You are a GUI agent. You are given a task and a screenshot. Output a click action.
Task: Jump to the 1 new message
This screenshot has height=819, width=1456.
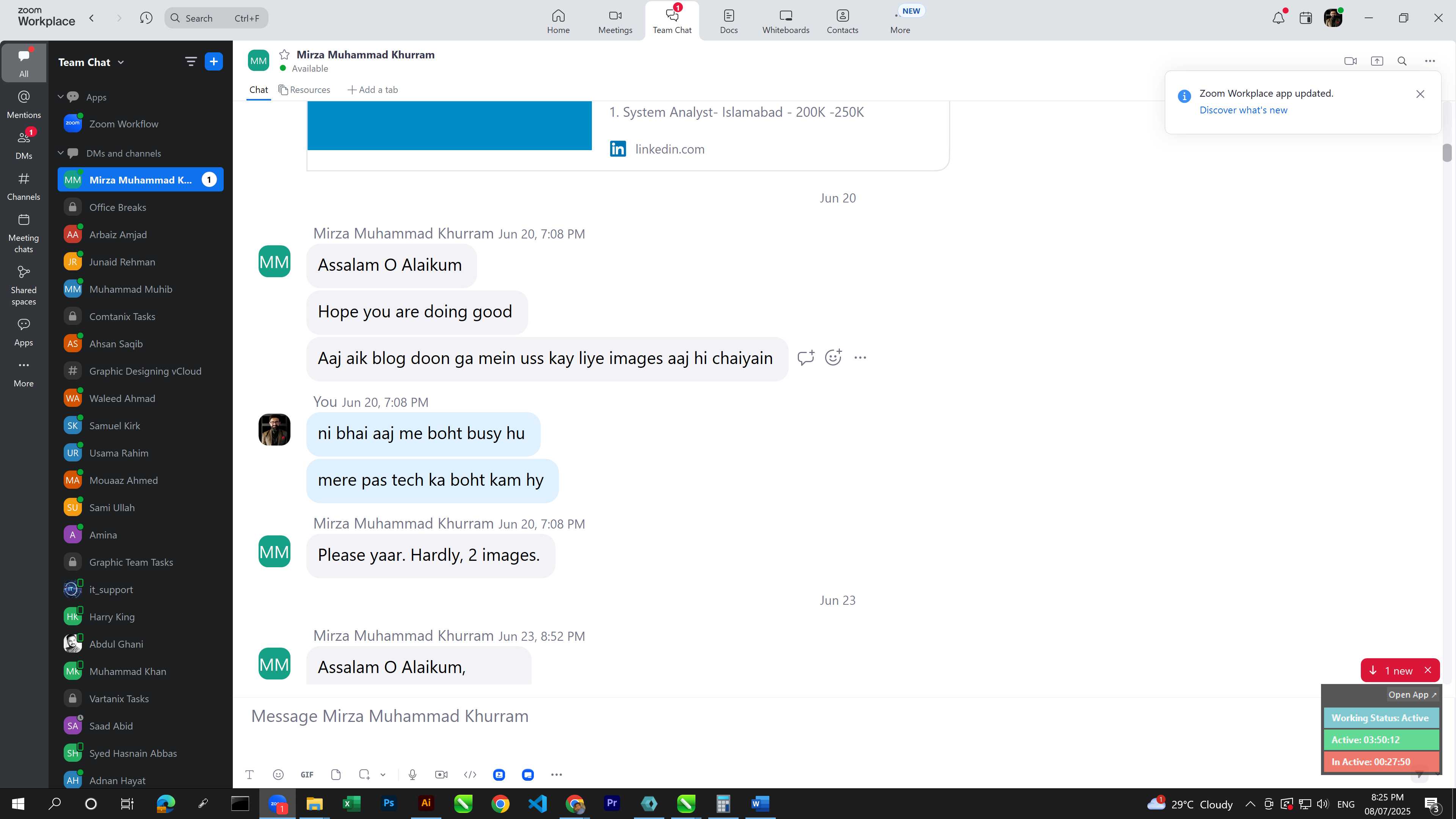pos(1392,670)
